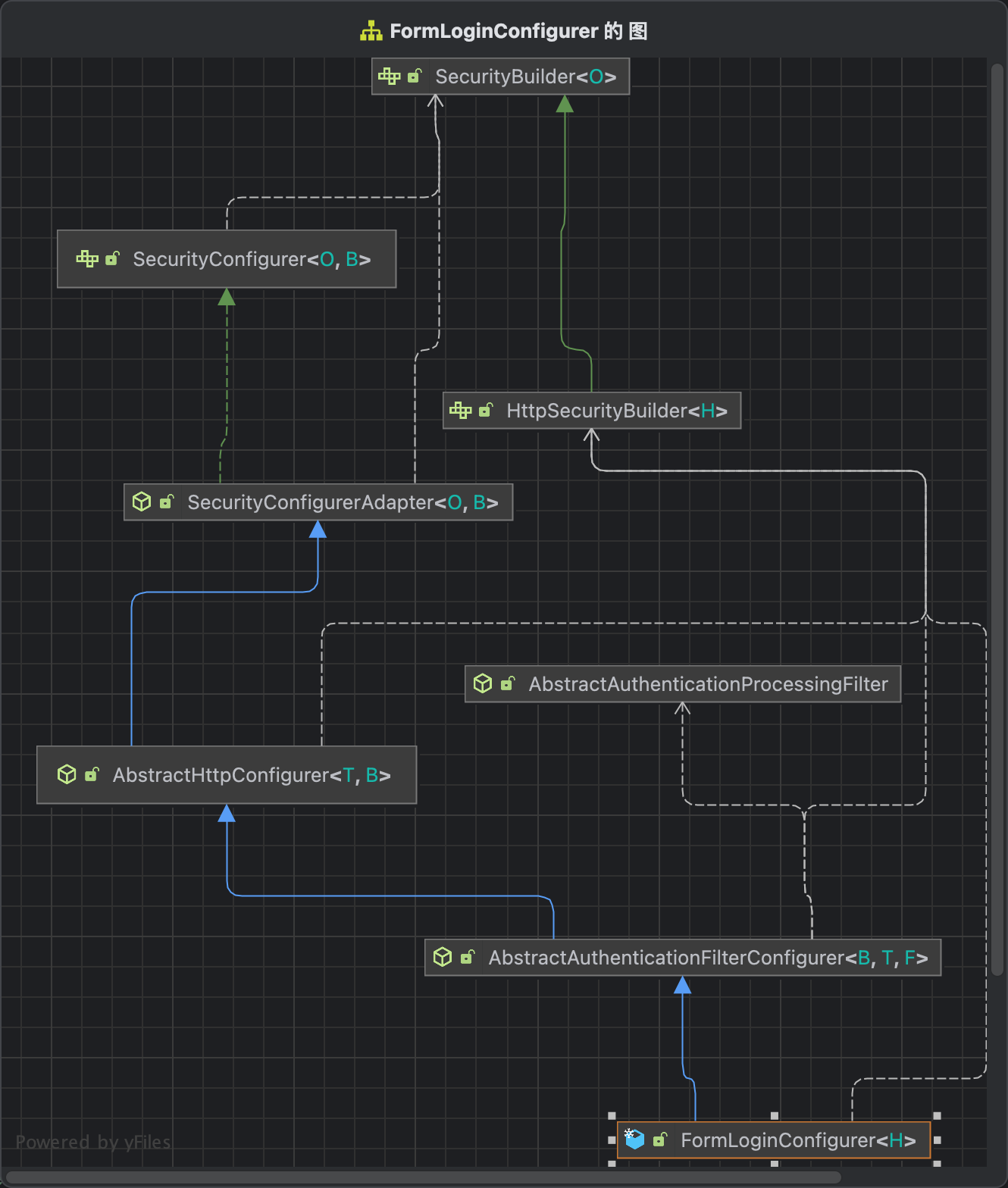Click the horizontal scrollbar at the bottom
The height and width of the screenshot is (1188, 1008).
[424, 1178]
